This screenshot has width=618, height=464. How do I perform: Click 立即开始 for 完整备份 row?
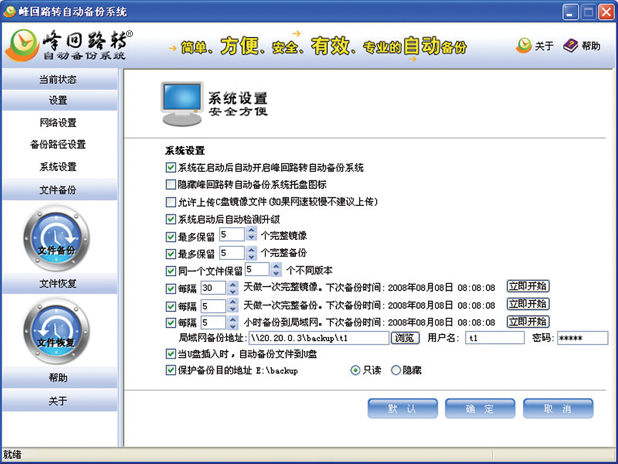tap(528, 304)
